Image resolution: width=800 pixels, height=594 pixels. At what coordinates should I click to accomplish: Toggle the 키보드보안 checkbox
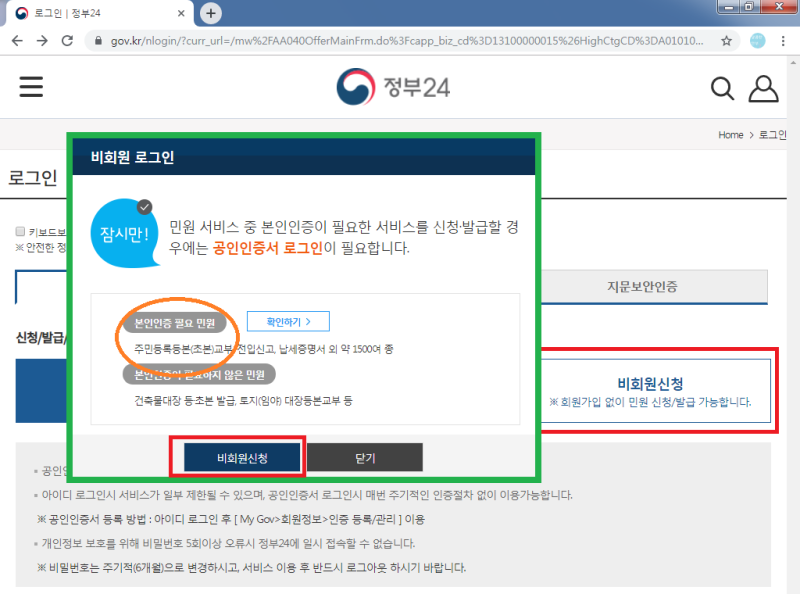click(x=20, y=232)
